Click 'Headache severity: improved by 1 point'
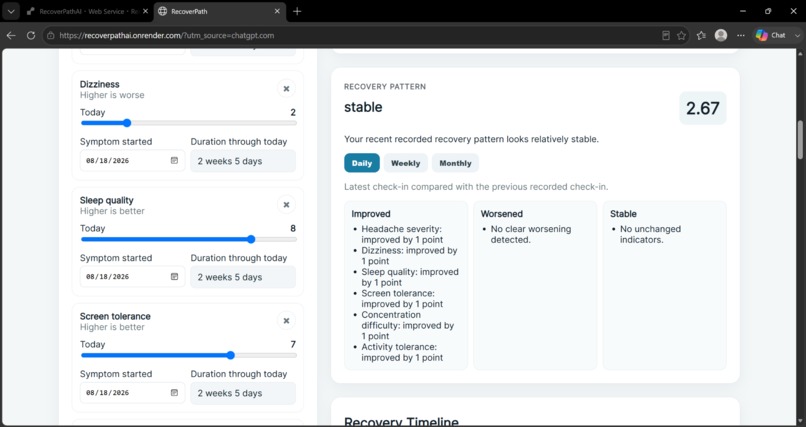This screenshot has width=806, height=427. click(x=402, y=234)
